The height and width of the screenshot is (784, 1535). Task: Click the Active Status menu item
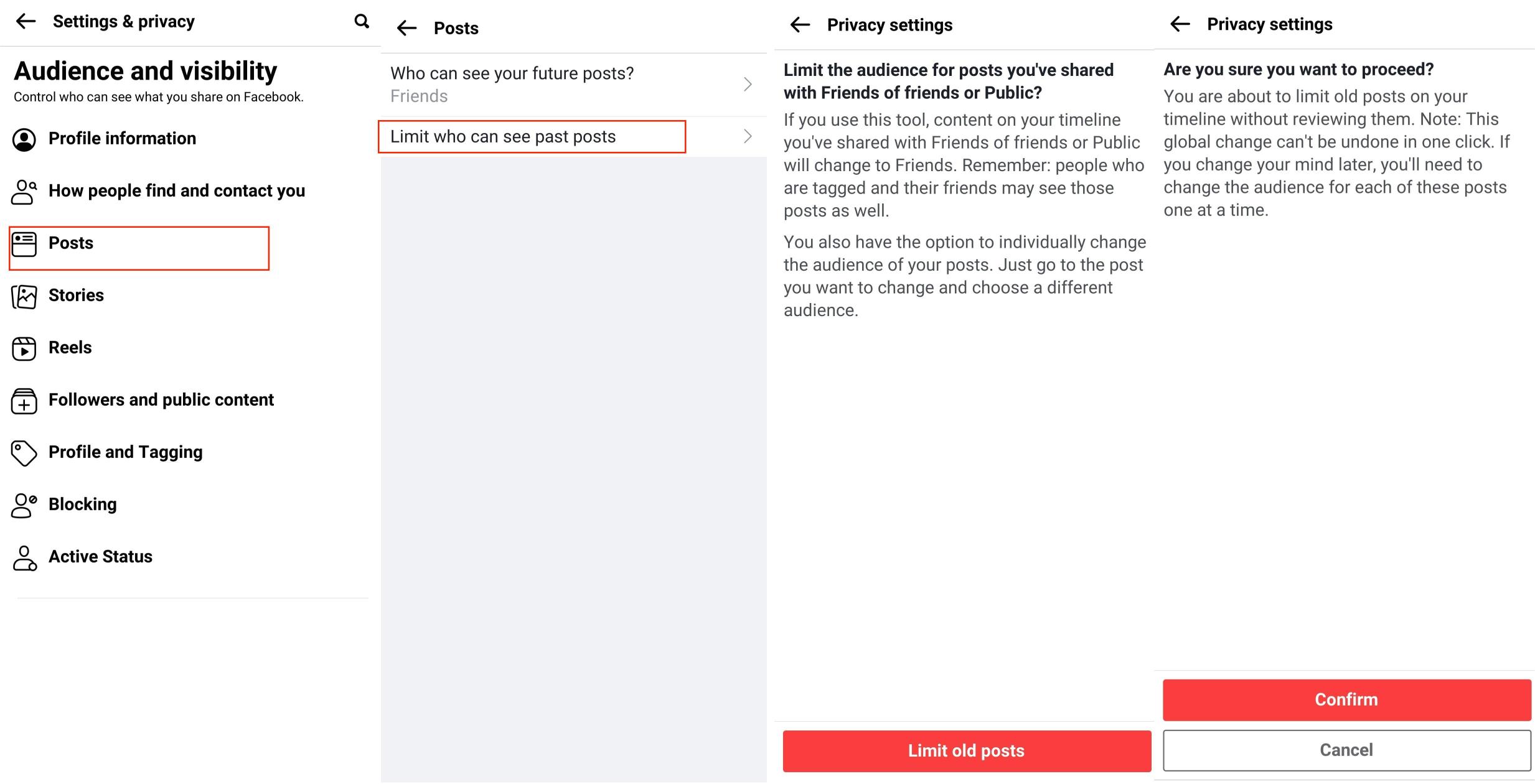coord(101,556)
